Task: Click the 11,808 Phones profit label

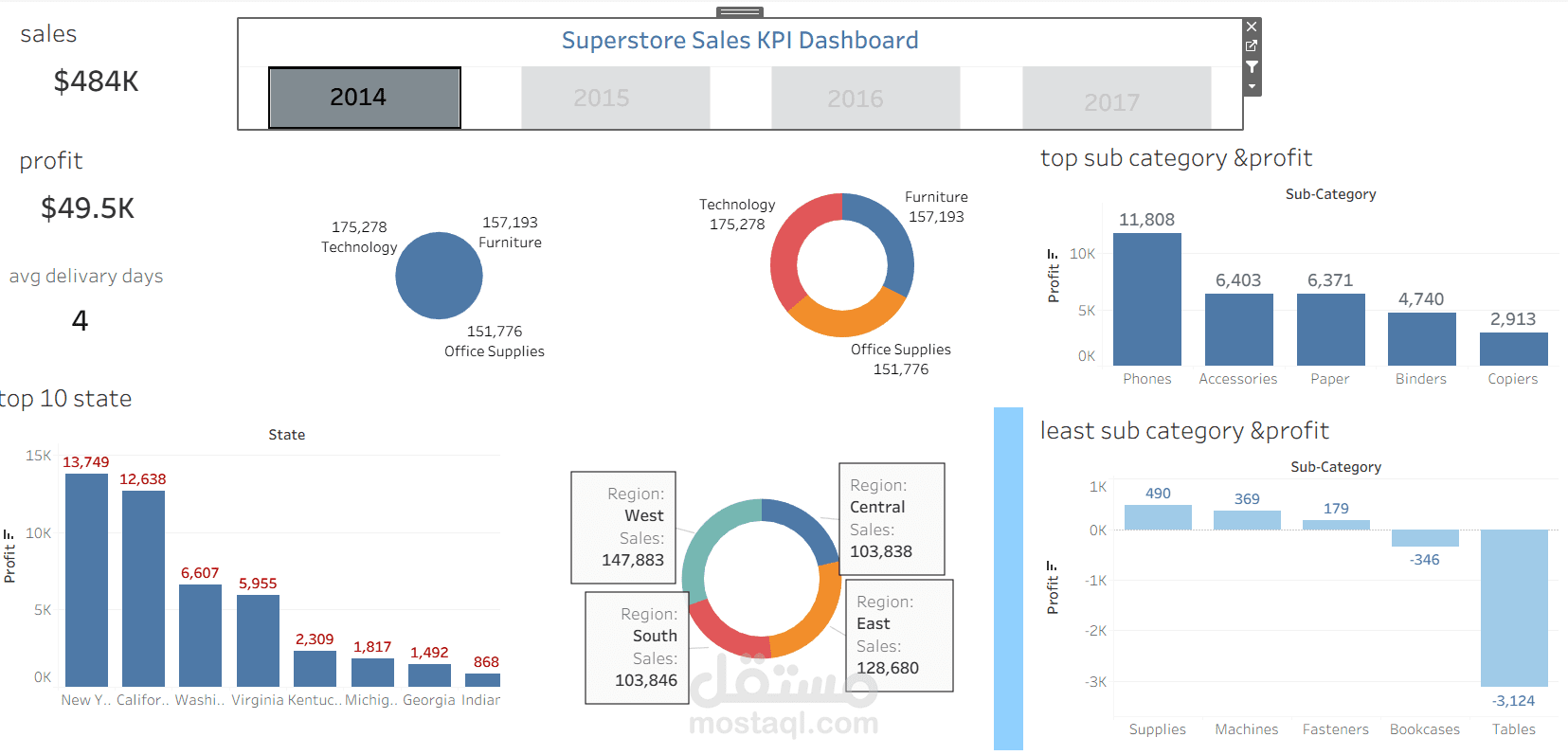Action: (1146, 220)
